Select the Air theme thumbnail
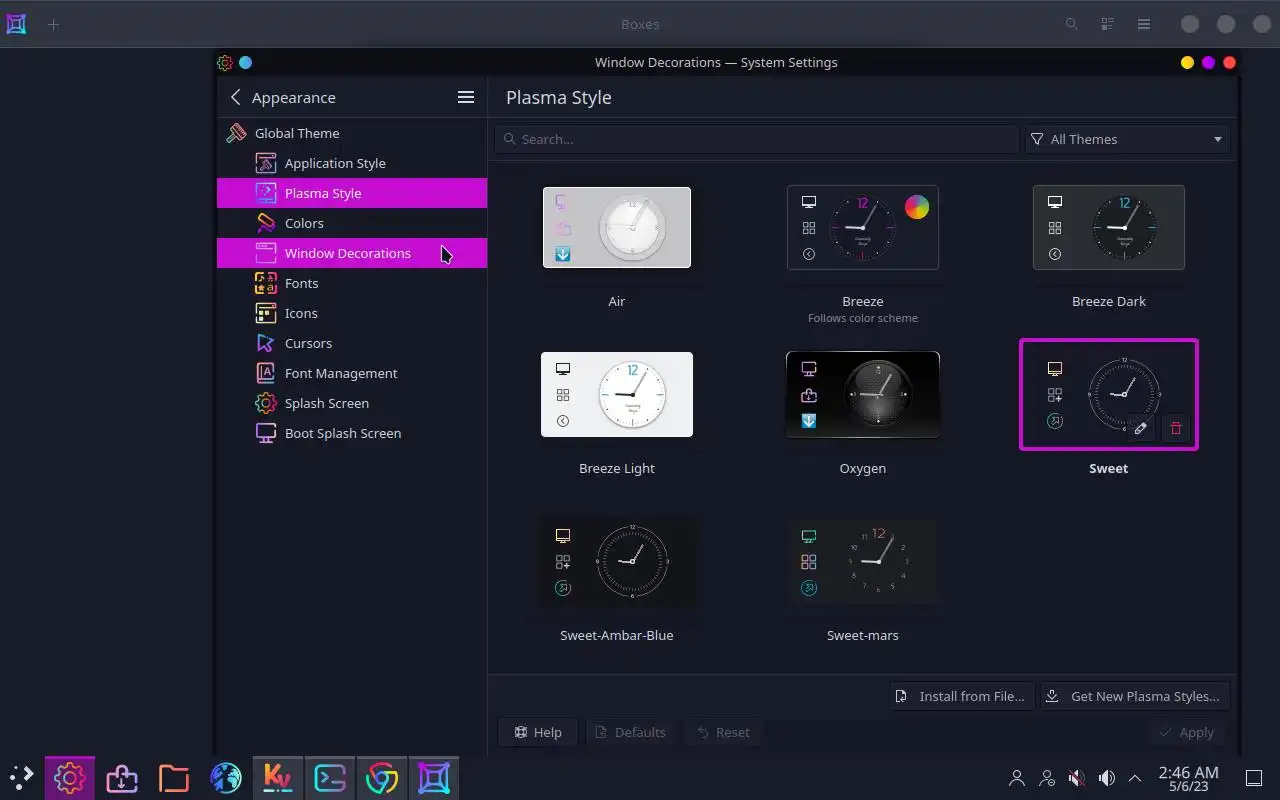Viewport: 1280px width, 800px height. click(617, 227)
